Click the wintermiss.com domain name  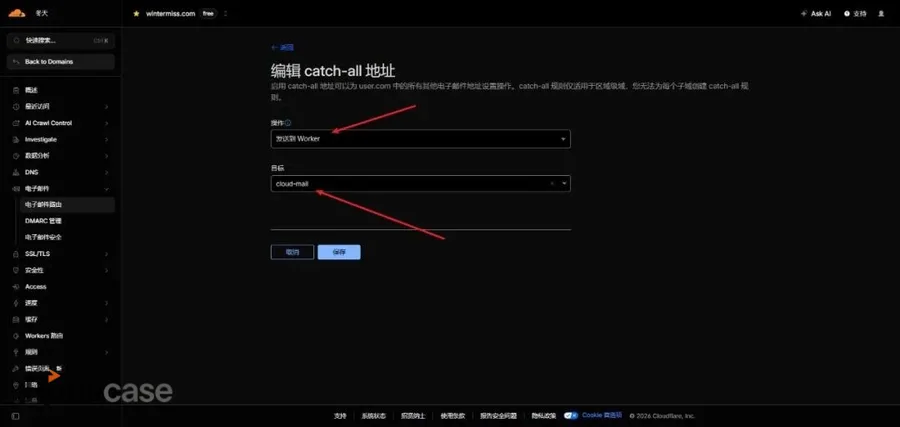tap(170, 14)
